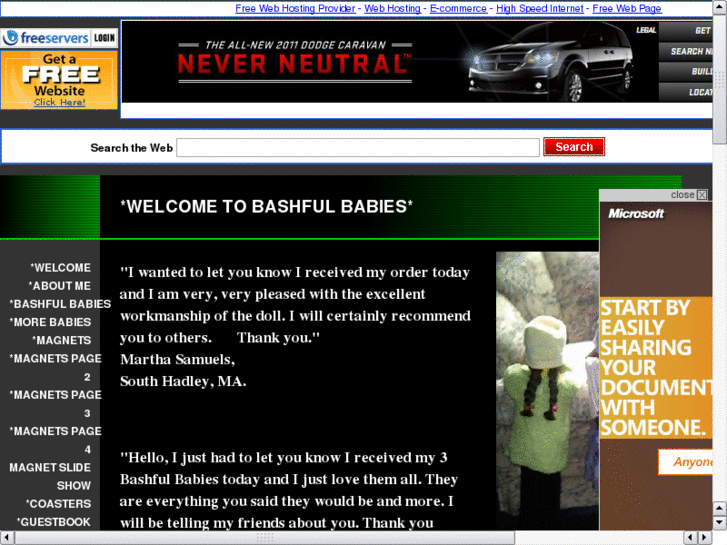This screenshot has height=545, width=727.
Task: Open the *GUESTBOOK menu item
Action: pos(54,522)
